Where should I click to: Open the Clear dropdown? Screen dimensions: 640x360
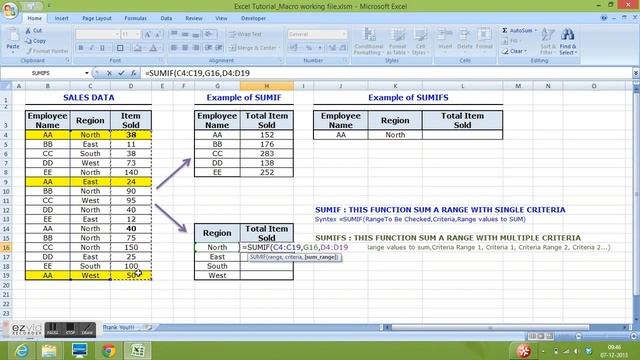coord(515,51)
